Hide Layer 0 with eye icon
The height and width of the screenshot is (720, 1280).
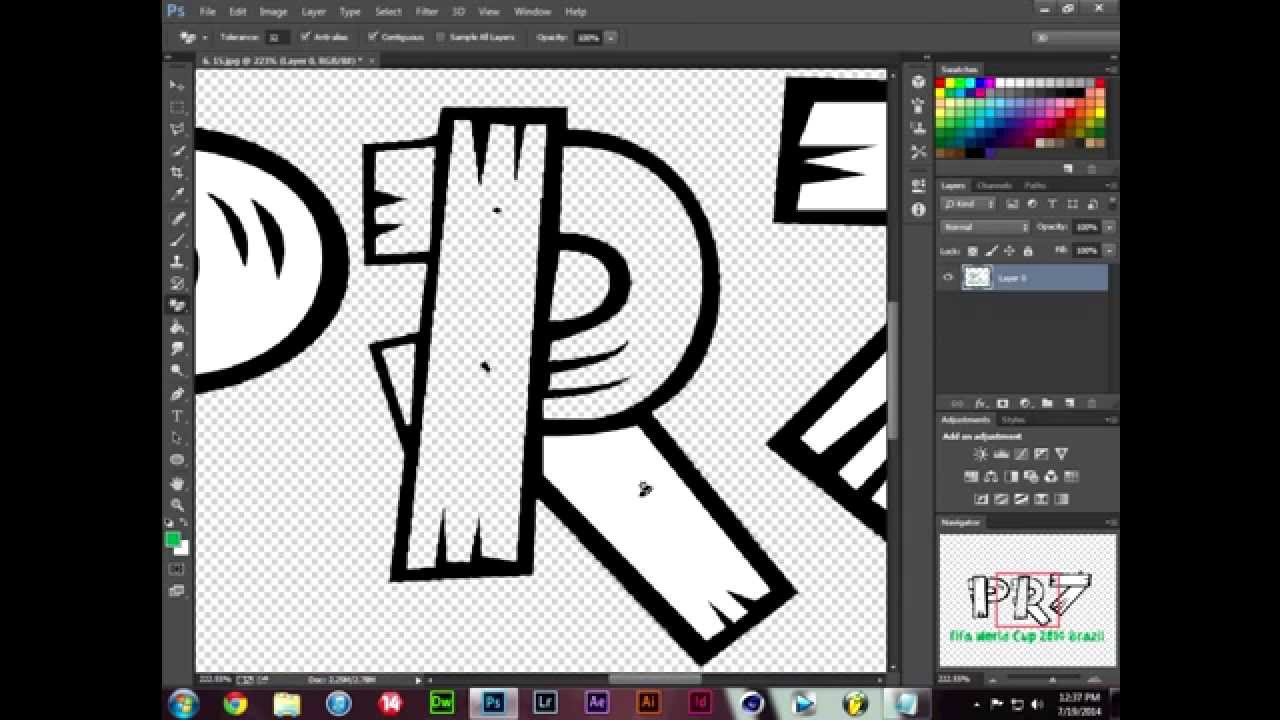click(x=948, y=277)
